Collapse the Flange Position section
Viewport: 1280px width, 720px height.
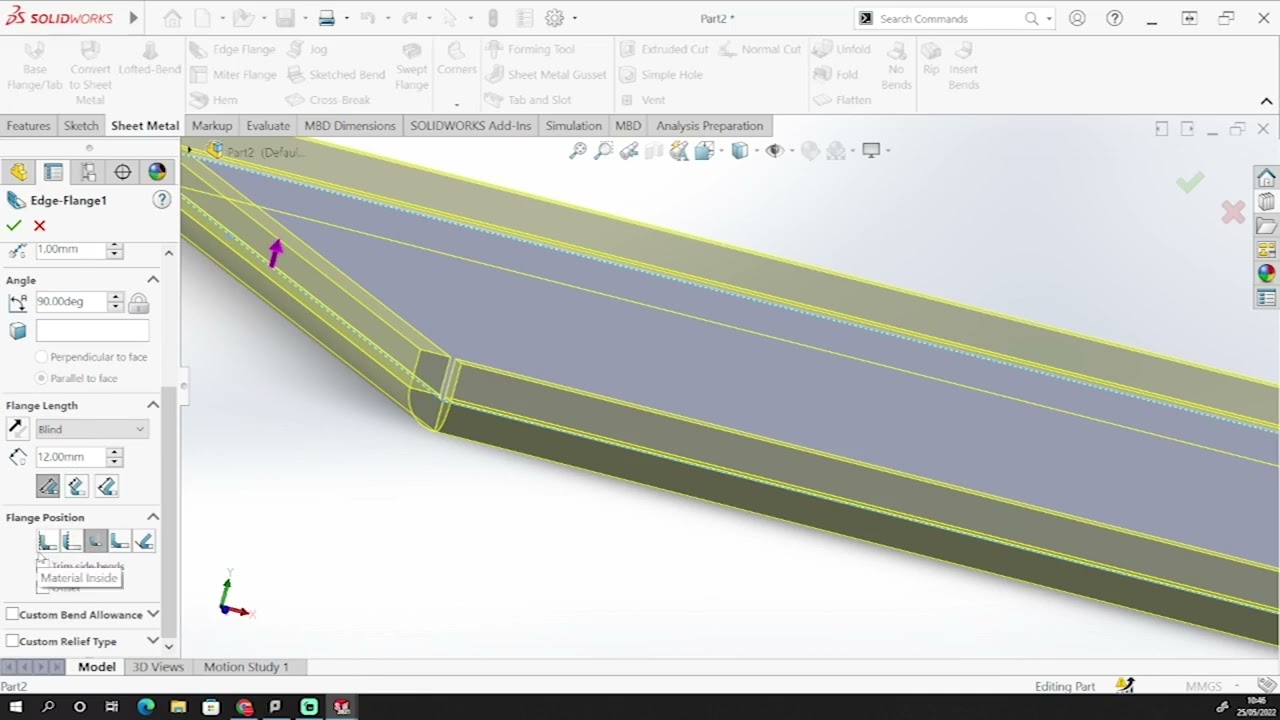click(x=153, y=517)
